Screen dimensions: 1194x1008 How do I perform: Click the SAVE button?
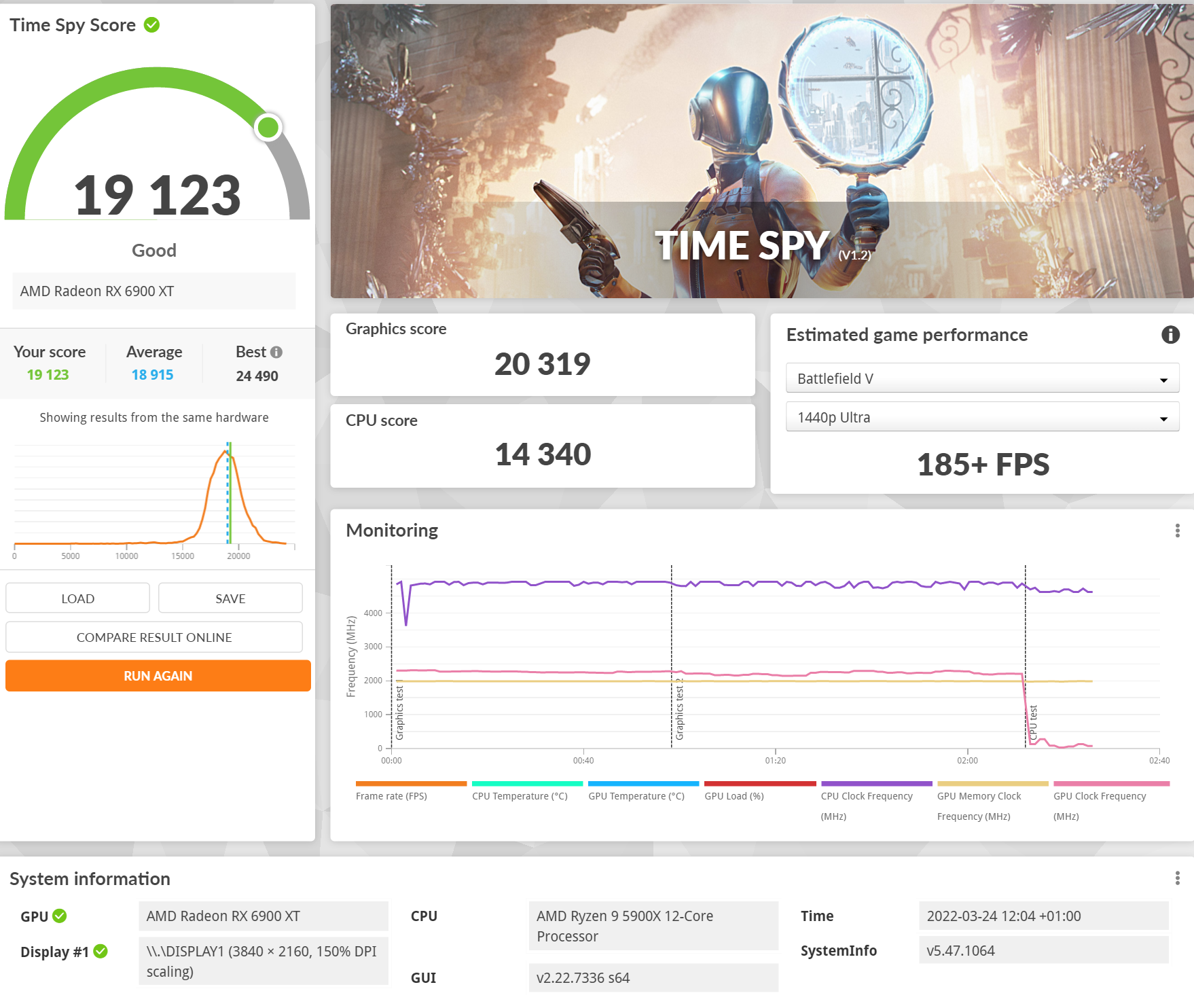(x=230, y=598)
